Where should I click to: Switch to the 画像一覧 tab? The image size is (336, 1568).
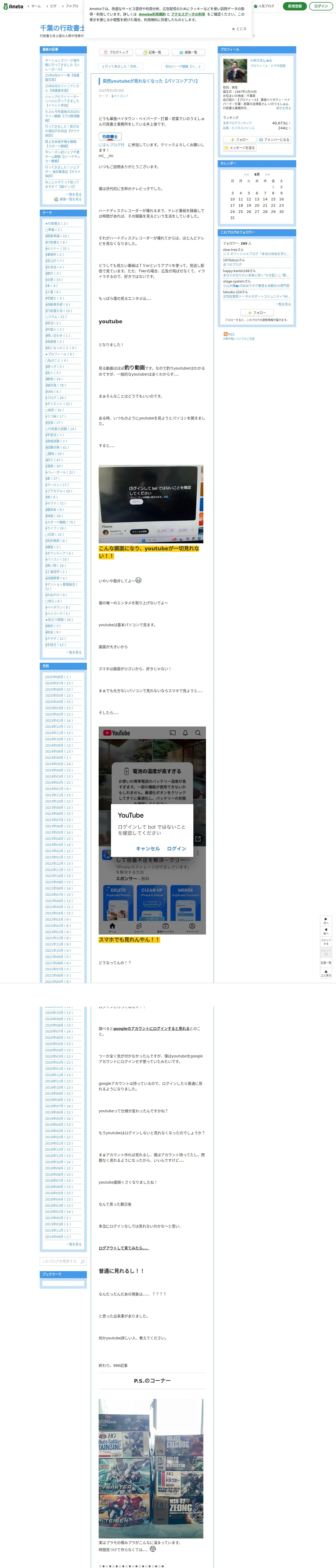(188, 52)
